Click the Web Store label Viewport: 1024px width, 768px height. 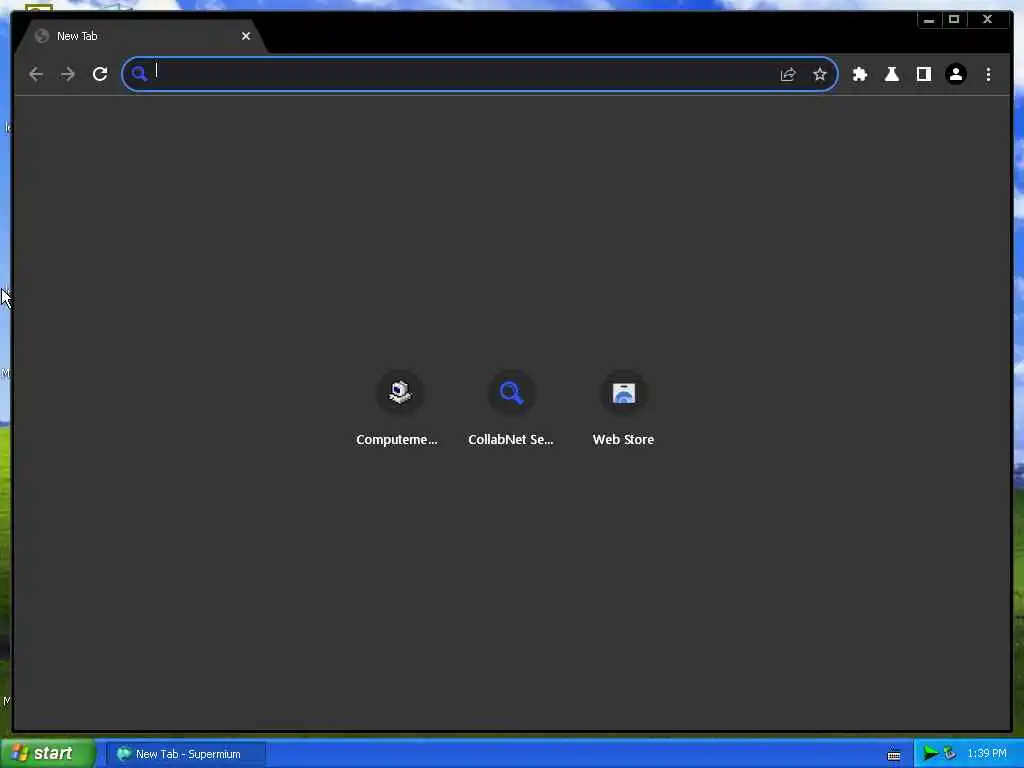pos(623,440)
